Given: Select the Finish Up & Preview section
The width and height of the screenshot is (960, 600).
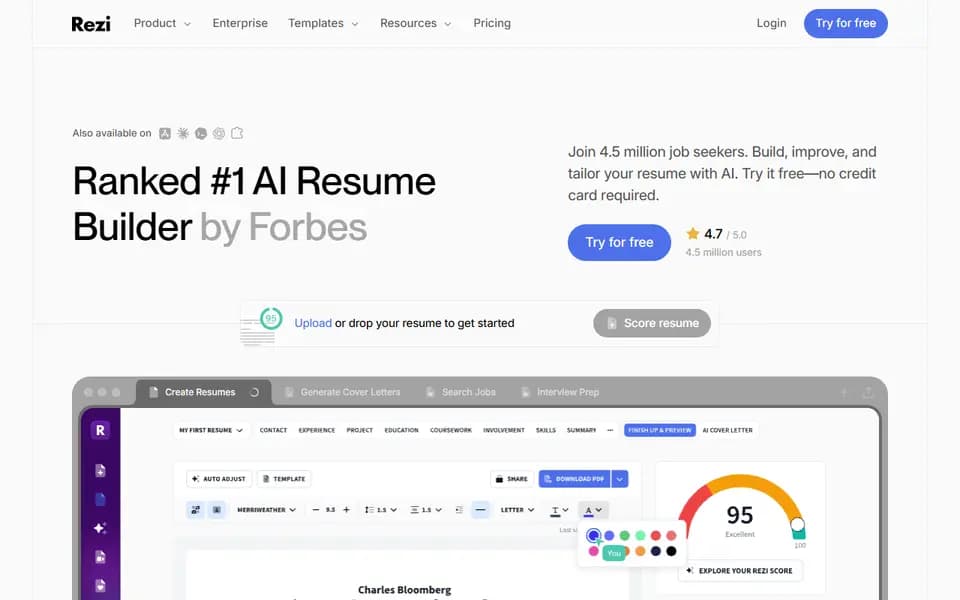Looking at the screenshot, I should tap(660, 430).
